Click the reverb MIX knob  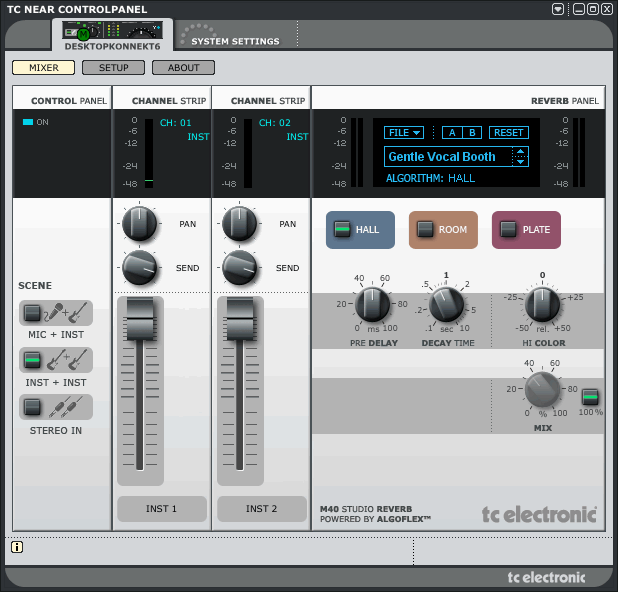coord(543,389)
